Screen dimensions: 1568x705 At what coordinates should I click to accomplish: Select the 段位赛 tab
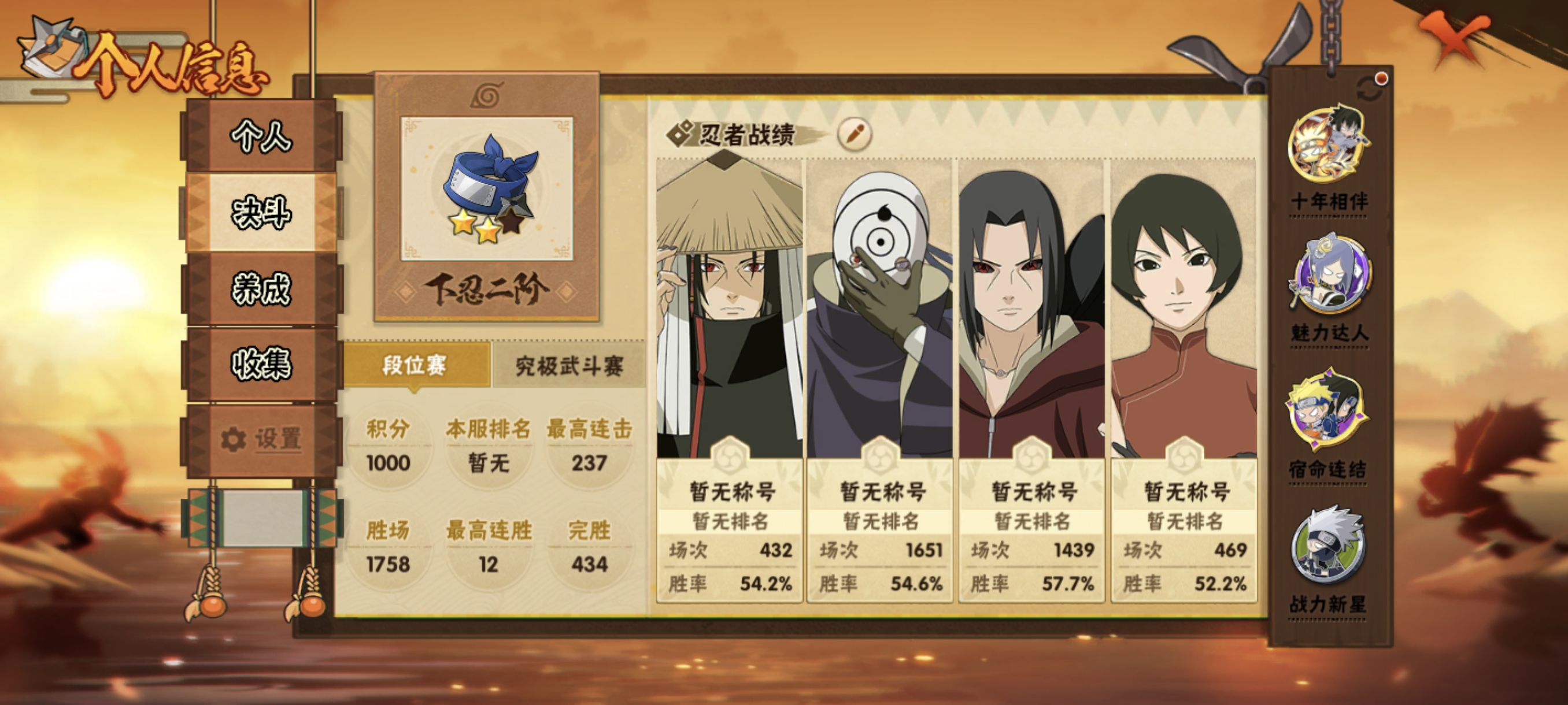coord(416,365)
